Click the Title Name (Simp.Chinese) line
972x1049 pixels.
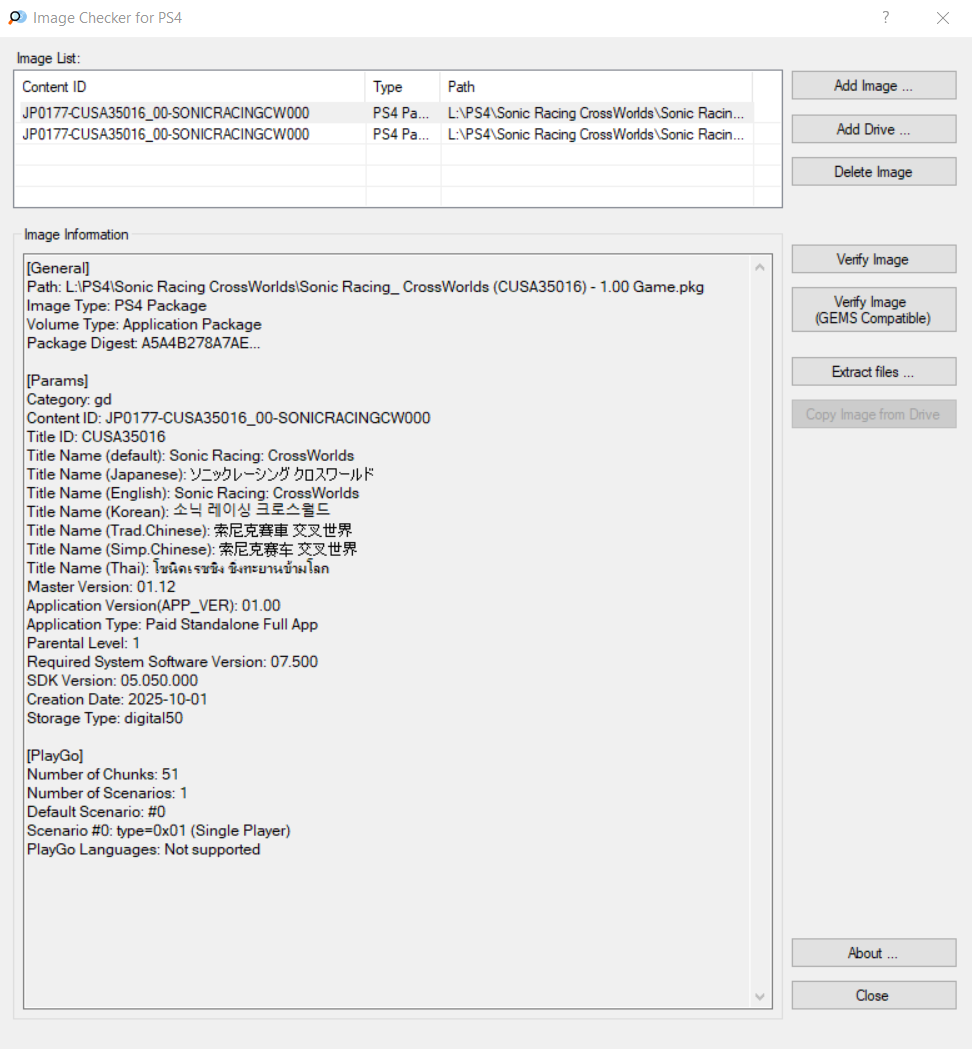(192, 549)
